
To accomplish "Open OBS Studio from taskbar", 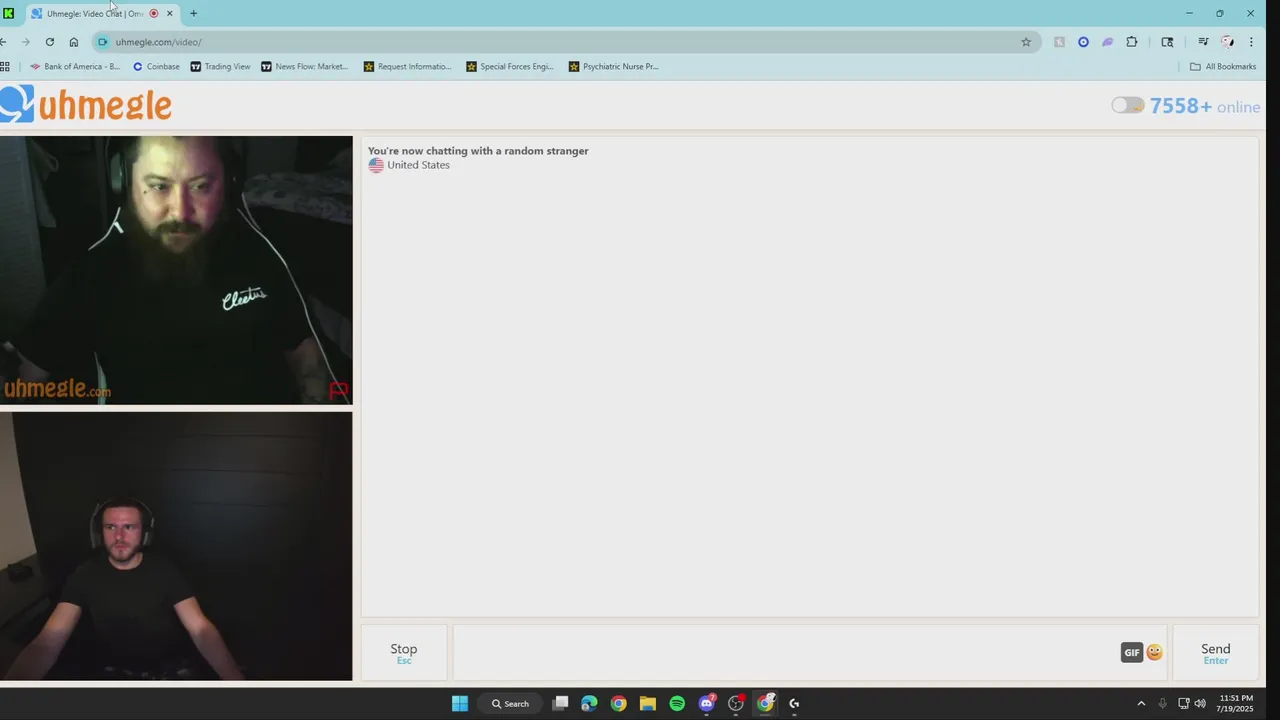I will pos(736,704).
